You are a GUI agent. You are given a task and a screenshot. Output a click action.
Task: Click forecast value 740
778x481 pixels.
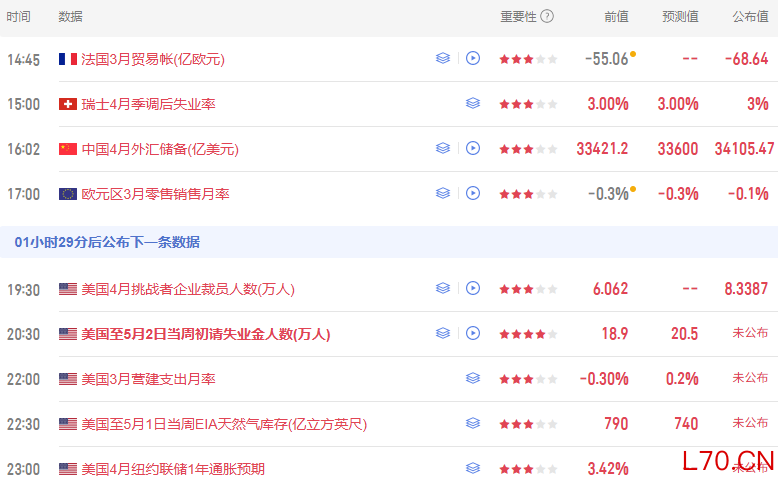click(x=686, y=423)
